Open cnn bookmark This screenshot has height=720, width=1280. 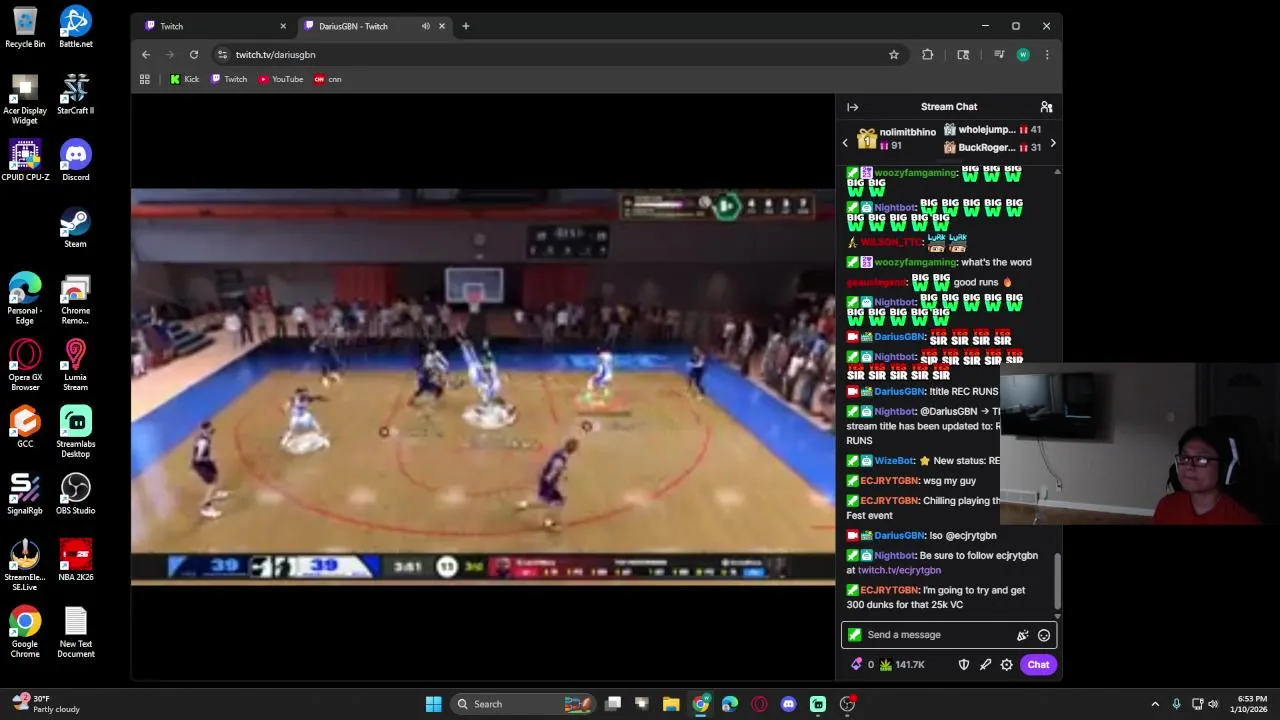(328, 79)
